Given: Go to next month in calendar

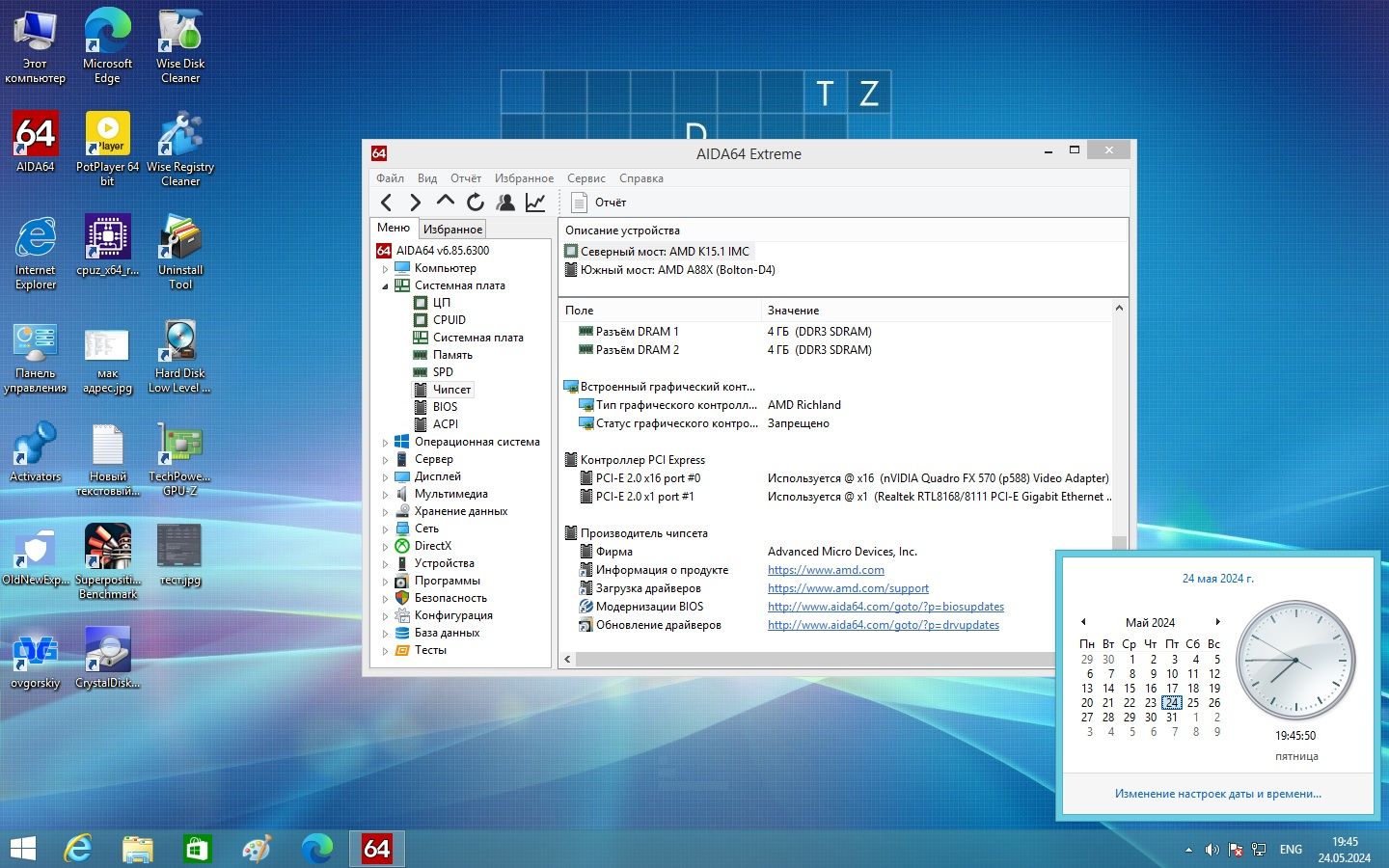Looking at the screenshot, I should tap(1217, 622).
